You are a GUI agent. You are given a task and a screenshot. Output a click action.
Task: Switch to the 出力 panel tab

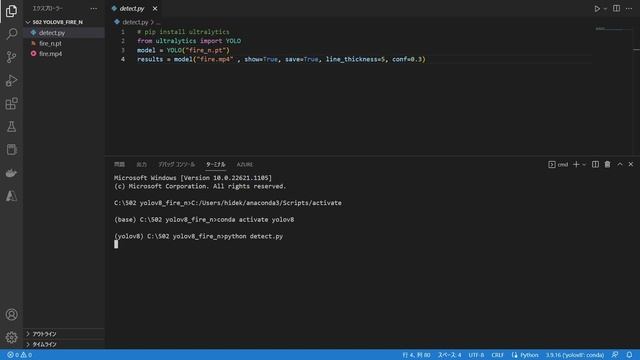pyautogui.click(x=141, y=164)
